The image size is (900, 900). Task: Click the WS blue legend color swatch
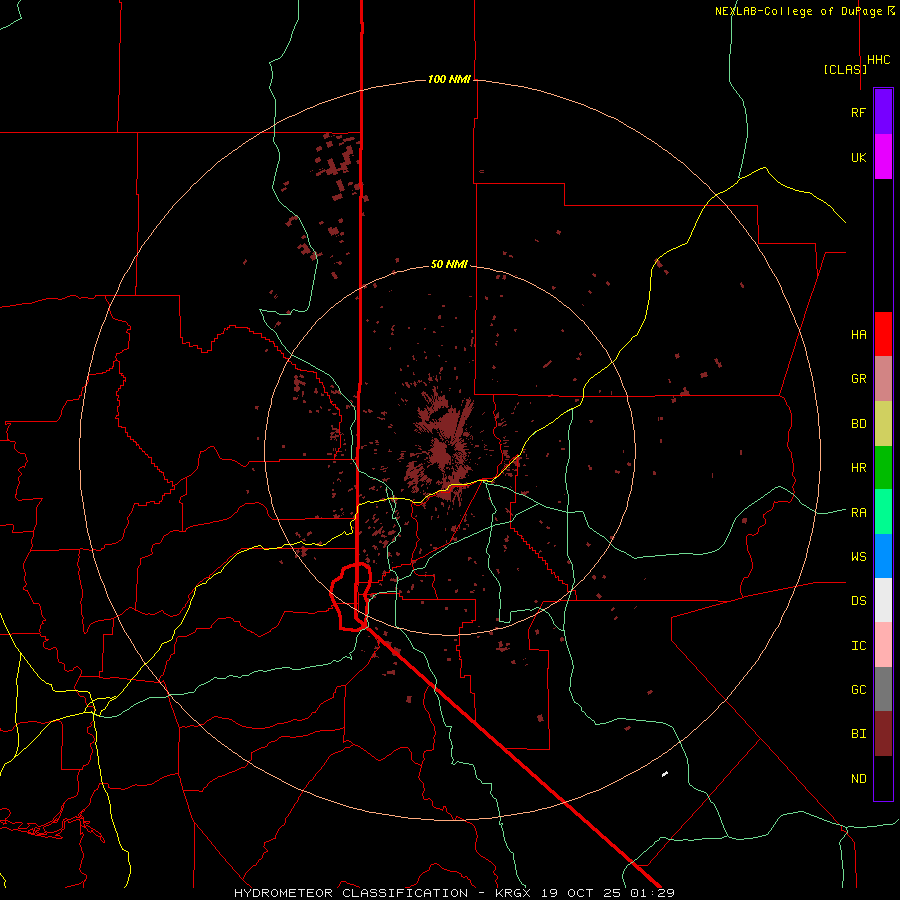coord(883,556)
